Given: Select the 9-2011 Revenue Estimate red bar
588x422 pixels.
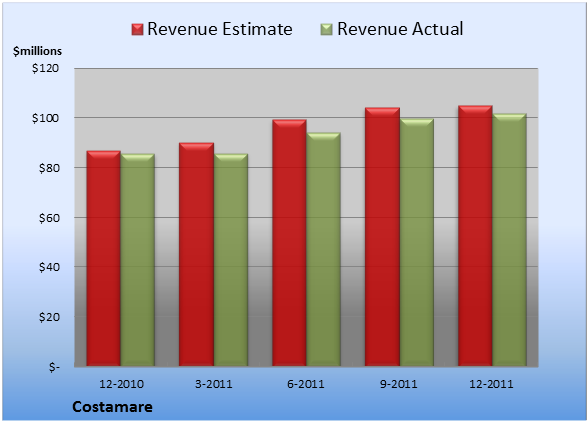Looking at the screenshot, I should click(382, 237).
